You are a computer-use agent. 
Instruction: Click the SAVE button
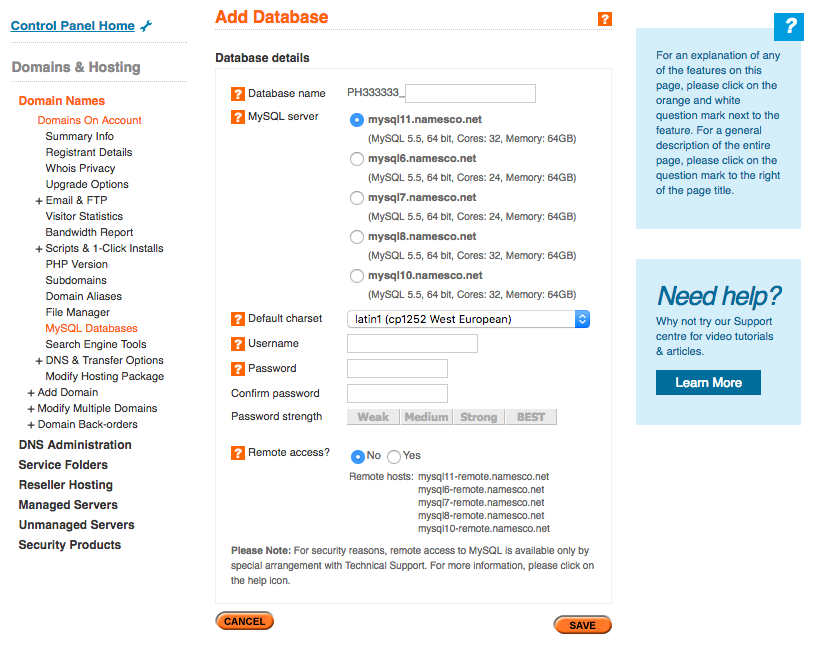coord(583,625)
